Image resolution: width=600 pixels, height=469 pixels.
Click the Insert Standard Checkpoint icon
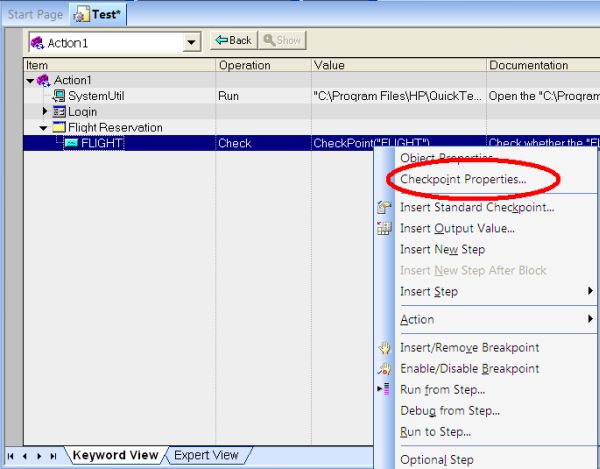tap(384, 207)
